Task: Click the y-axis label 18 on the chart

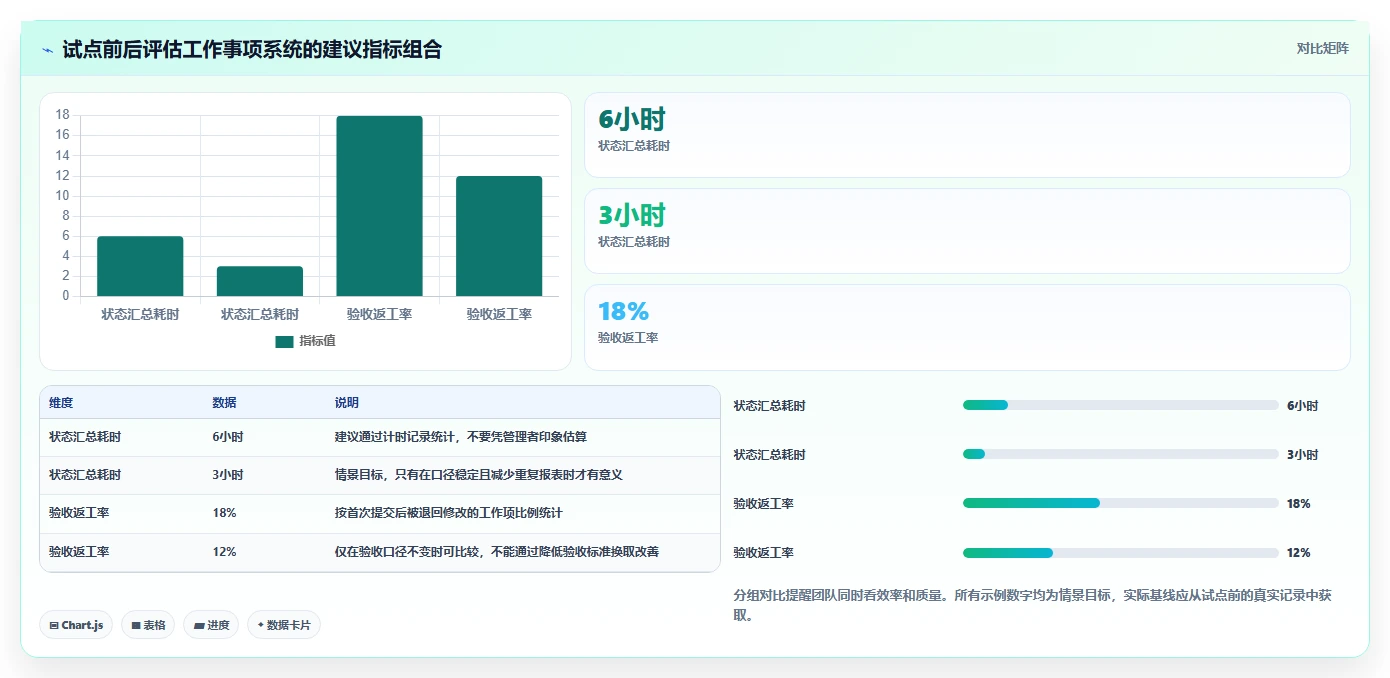Action: click(x=62, y=115)
